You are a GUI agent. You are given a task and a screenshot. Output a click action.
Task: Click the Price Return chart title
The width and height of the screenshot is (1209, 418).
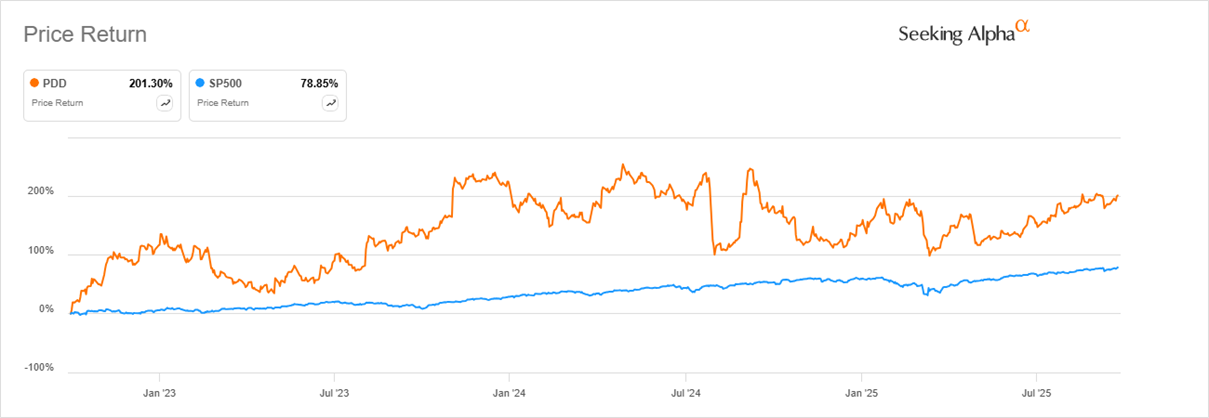[x=85, y=34]
